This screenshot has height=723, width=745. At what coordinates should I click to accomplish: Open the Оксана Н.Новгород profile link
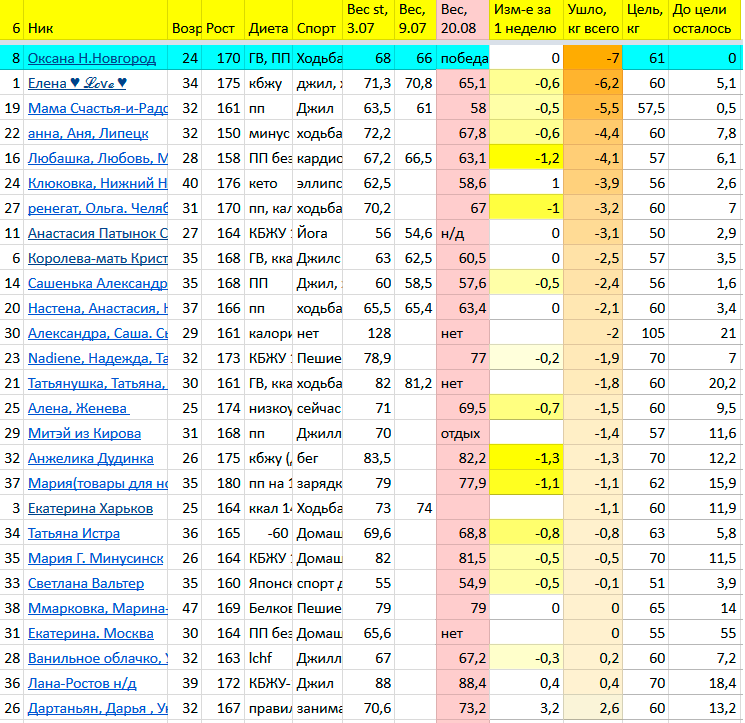pyautogui.click(x=92, y=59)
